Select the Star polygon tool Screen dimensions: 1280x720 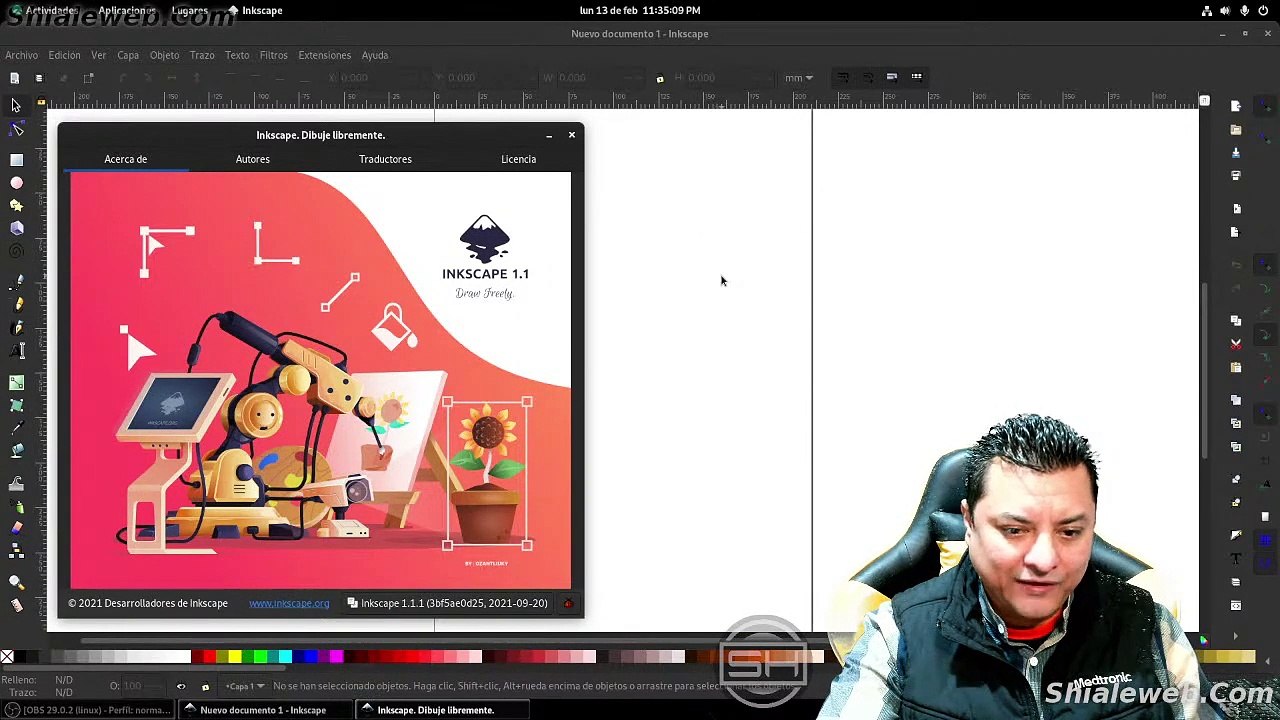coord(16,206)
